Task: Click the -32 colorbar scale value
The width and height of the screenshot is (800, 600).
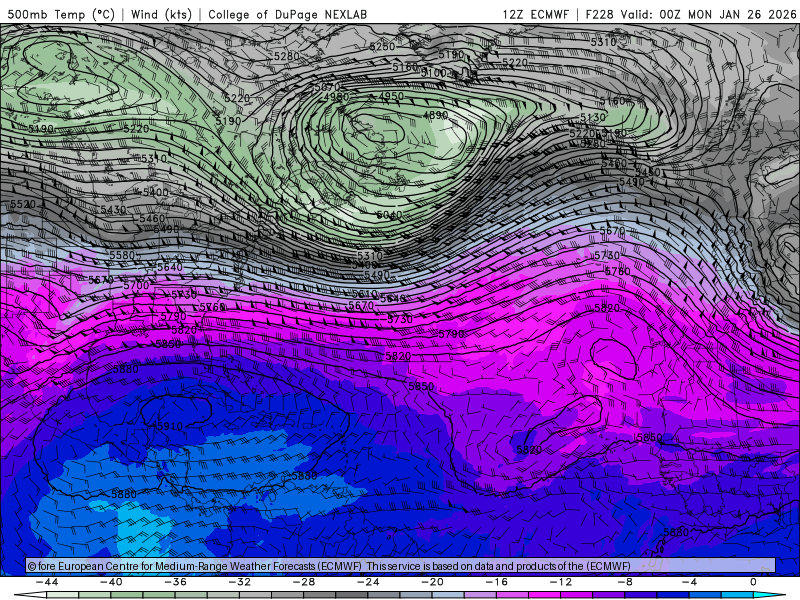Action: click(x=240, y=582)
